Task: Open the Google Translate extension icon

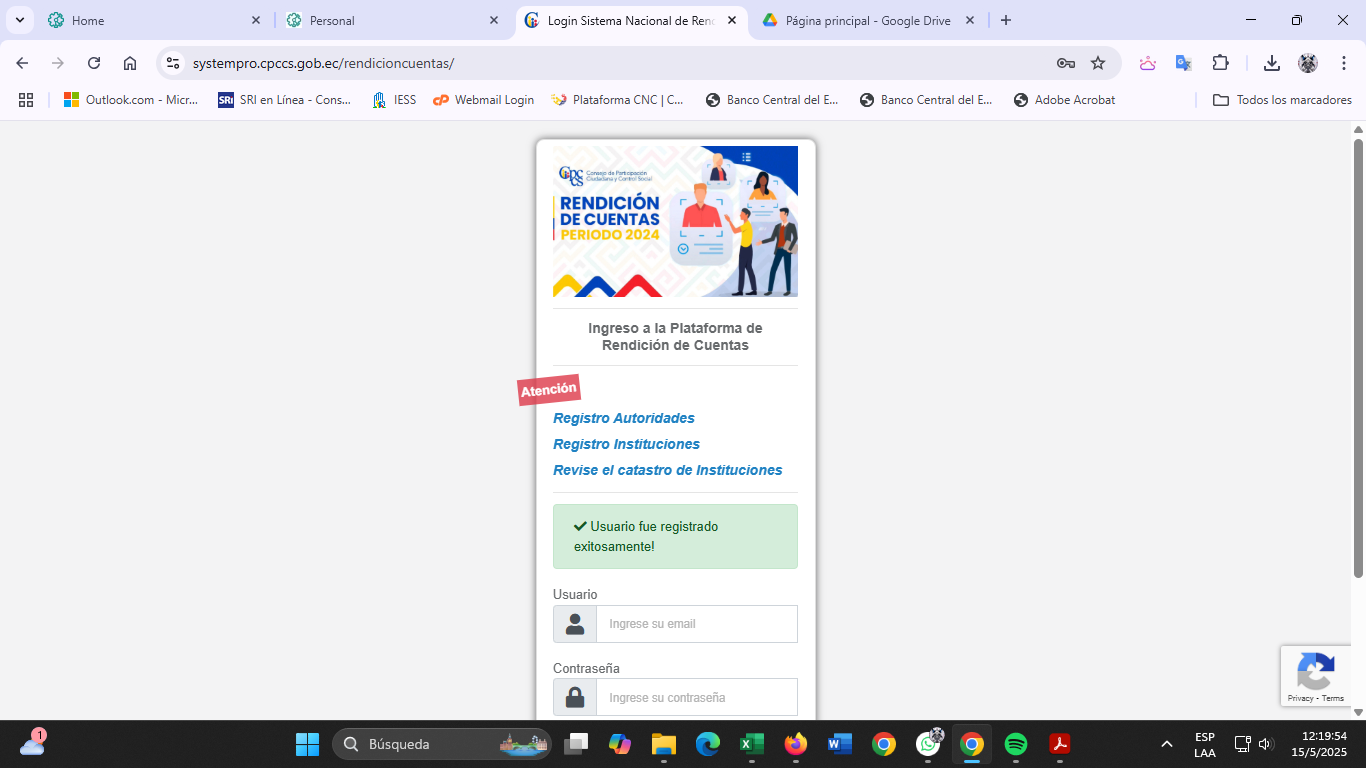Action: pyautogui.click(x=1183, y=63)
